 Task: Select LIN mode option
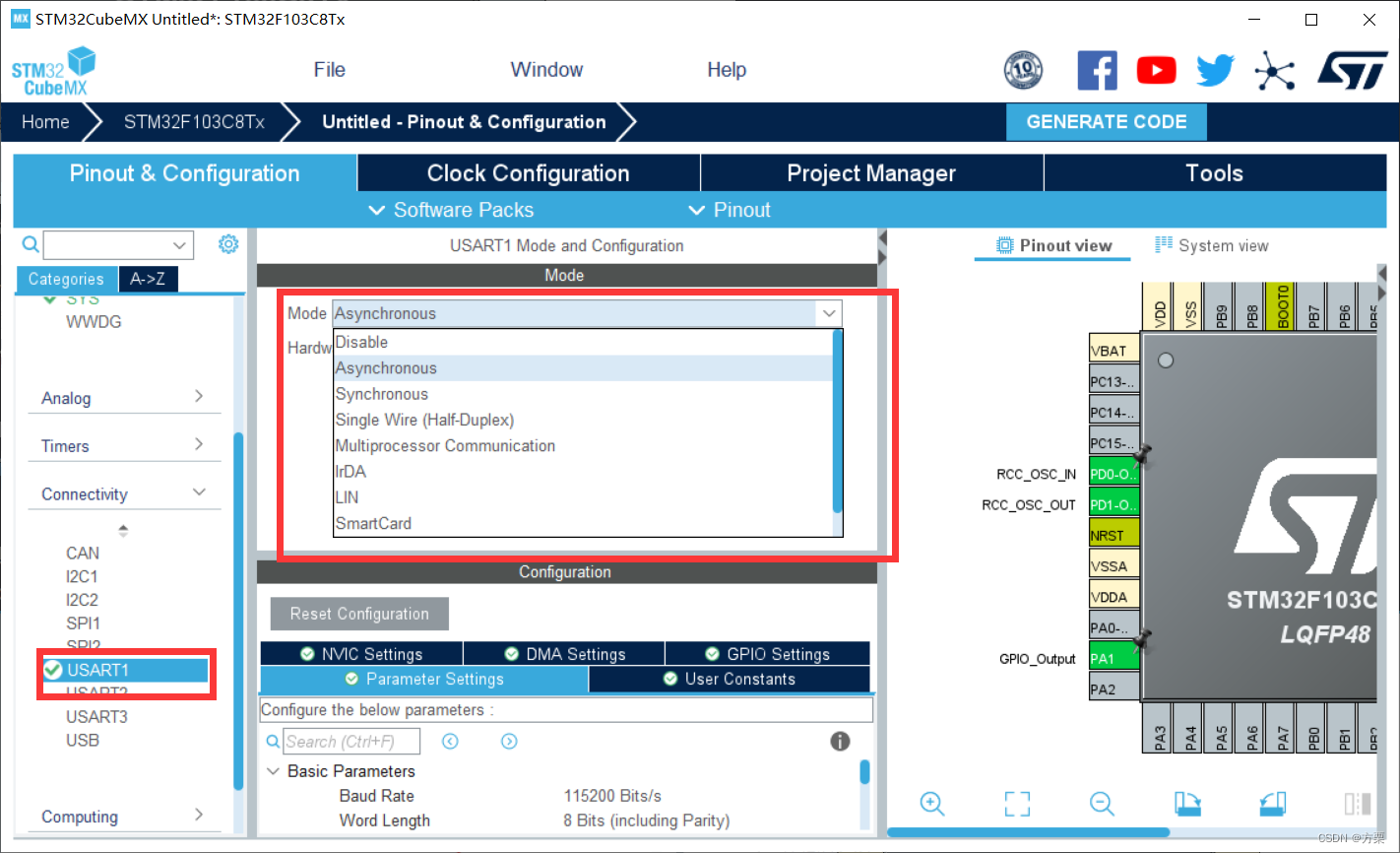point(584,497)
